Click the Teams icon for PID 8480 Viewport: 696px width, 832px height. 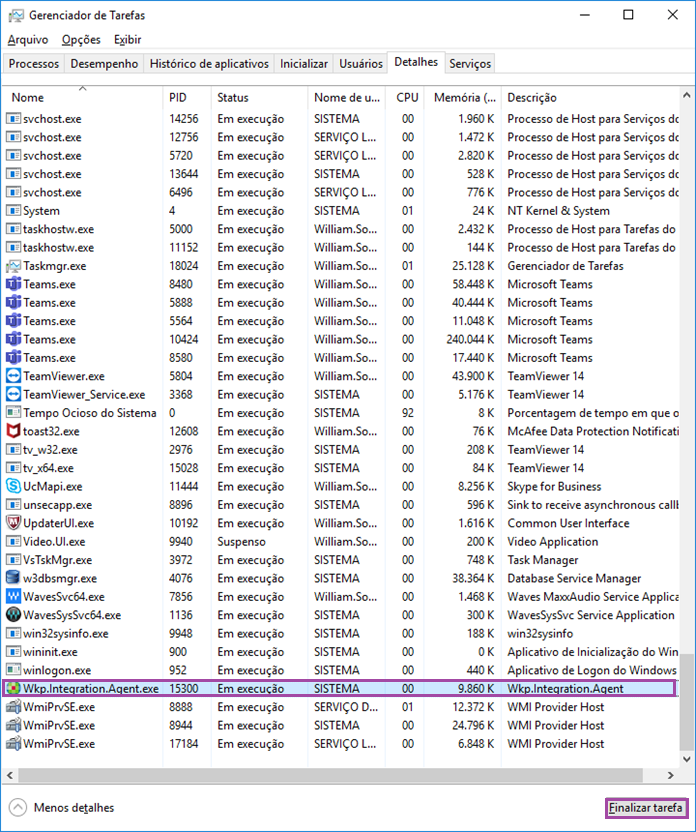click(13, 284)
